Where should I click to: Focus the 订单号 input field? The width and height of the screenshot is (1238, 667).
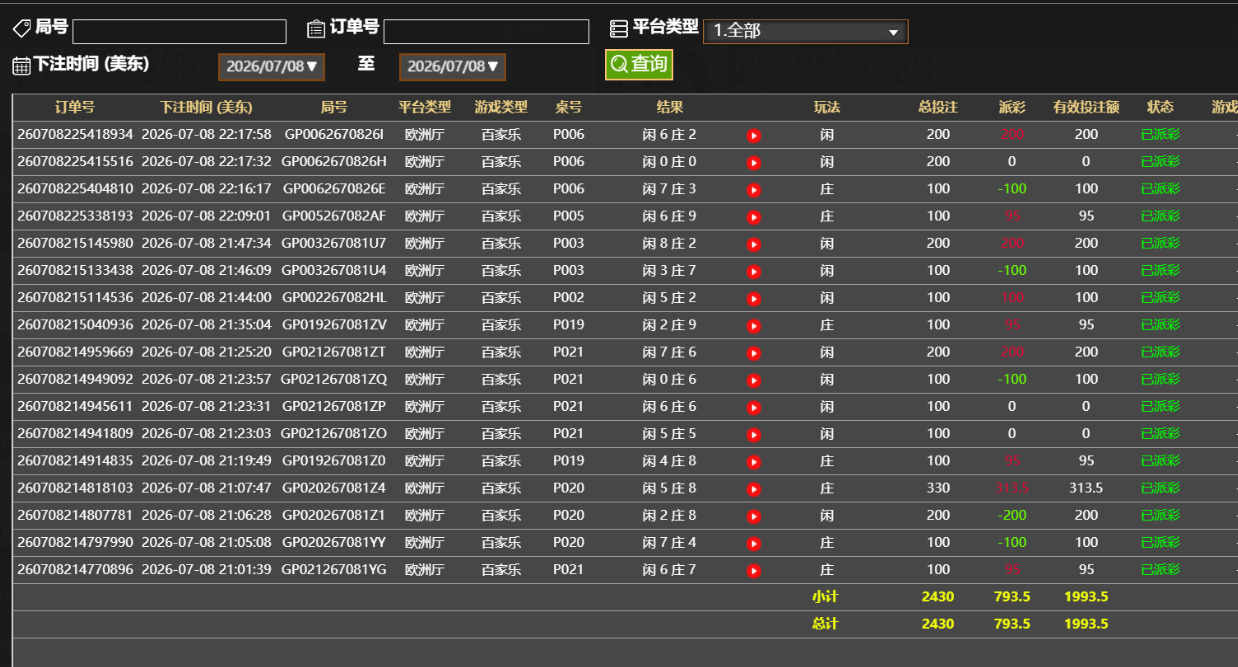[x=486, y=31]
